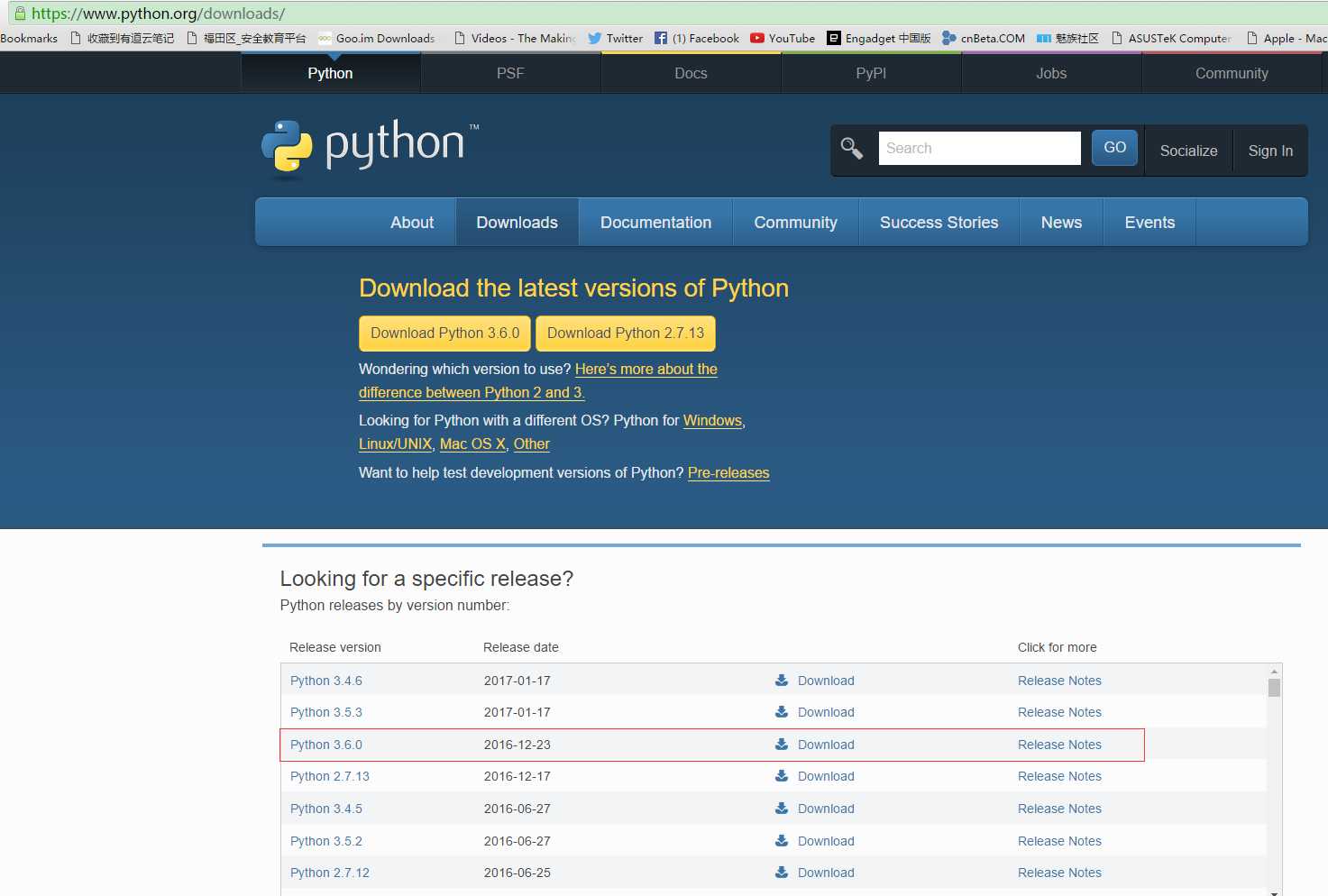Click the GO search button
1328x896 pixels.
pos(1114,148)
